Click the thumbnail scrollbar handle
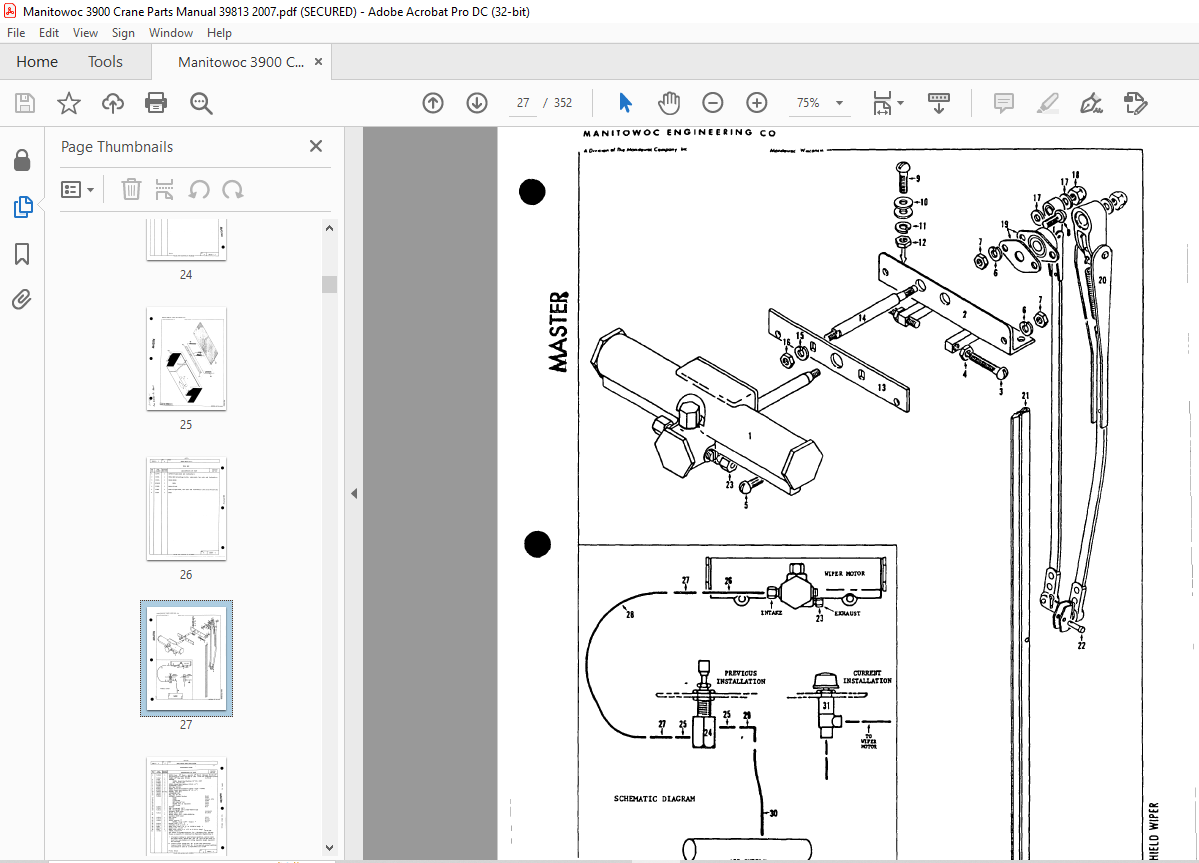Image resolution: width=1199 pixels, height=863 pixels. coord(330,284)
